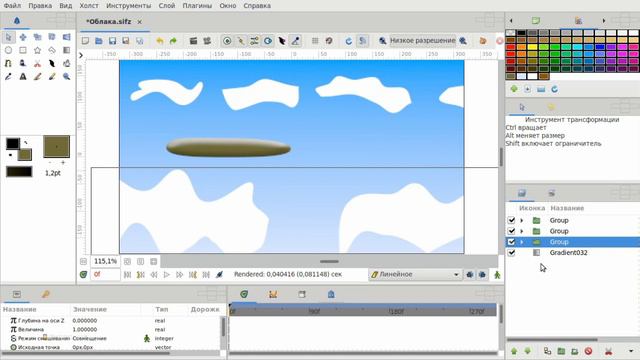The width and height of the screenshot is (640, 360).
Task: Select the Smooth Move tool
Action: point(23,38)
